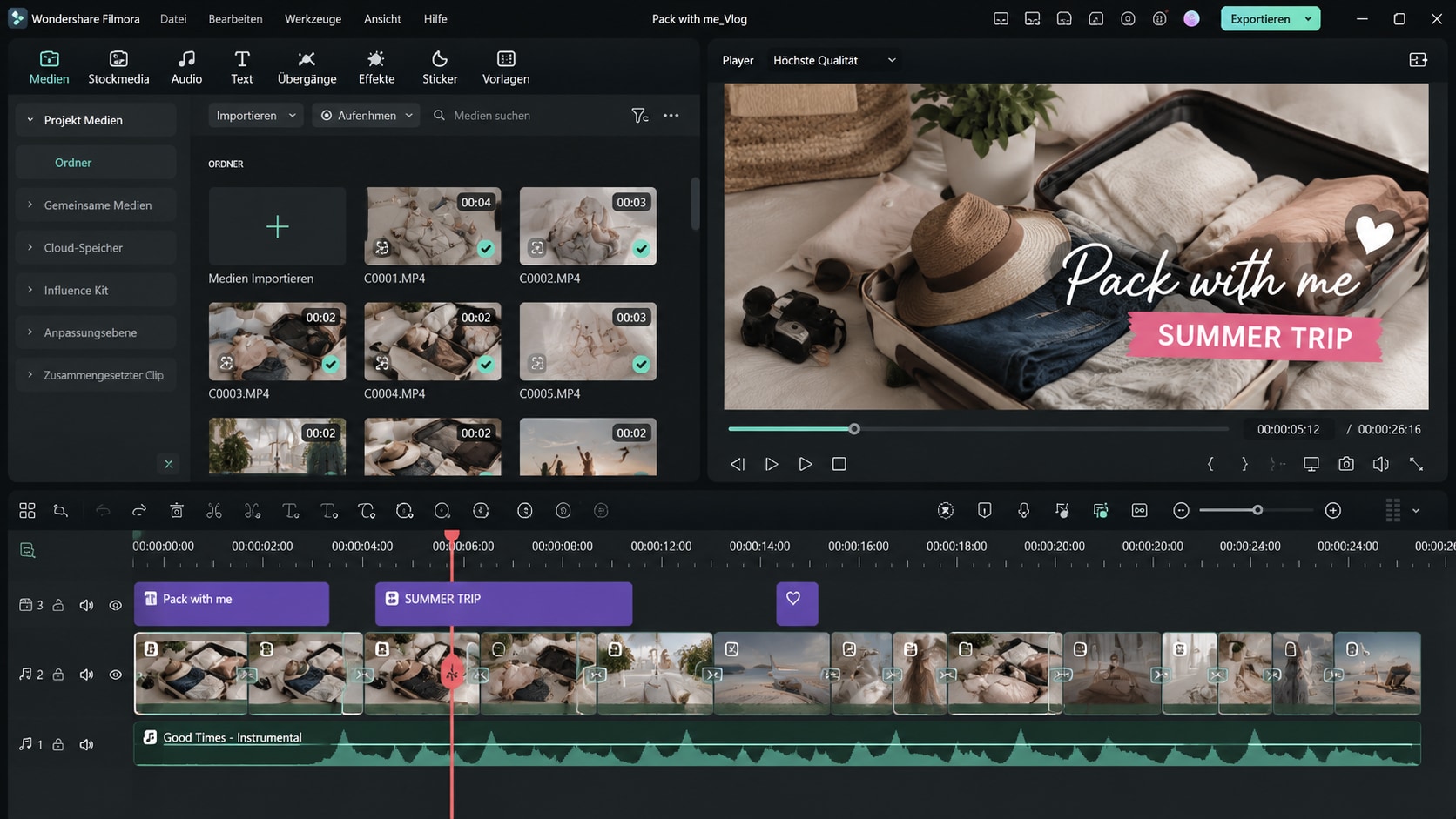The image size is (1456, 819).
Task: Open the Stockmedia tab
Action: point(118,67)
